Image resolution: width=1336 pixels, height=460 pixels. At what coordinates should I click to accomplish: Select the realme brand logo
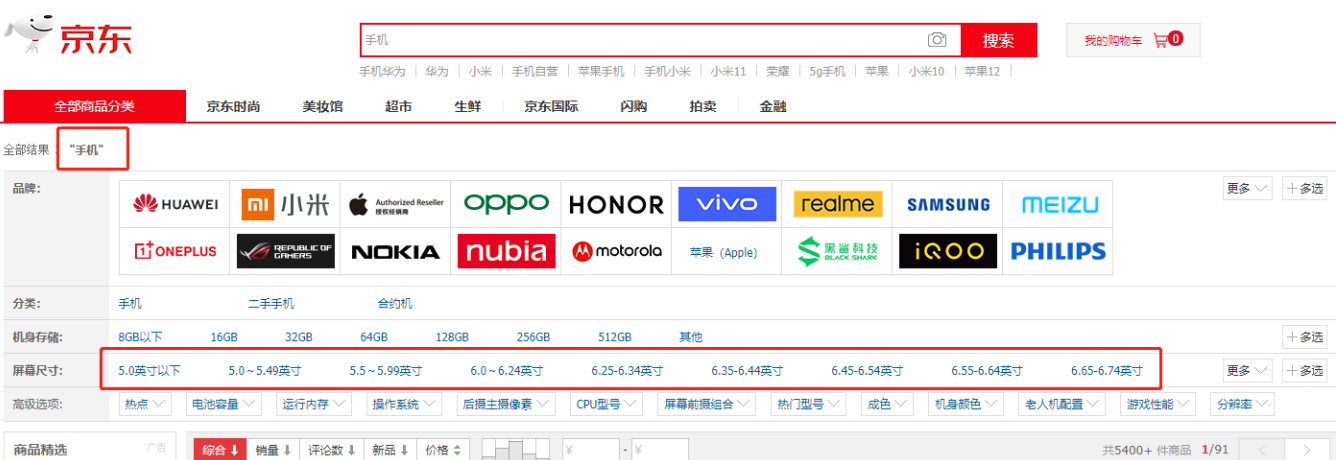pyautogui.click(x=838, y=204)
